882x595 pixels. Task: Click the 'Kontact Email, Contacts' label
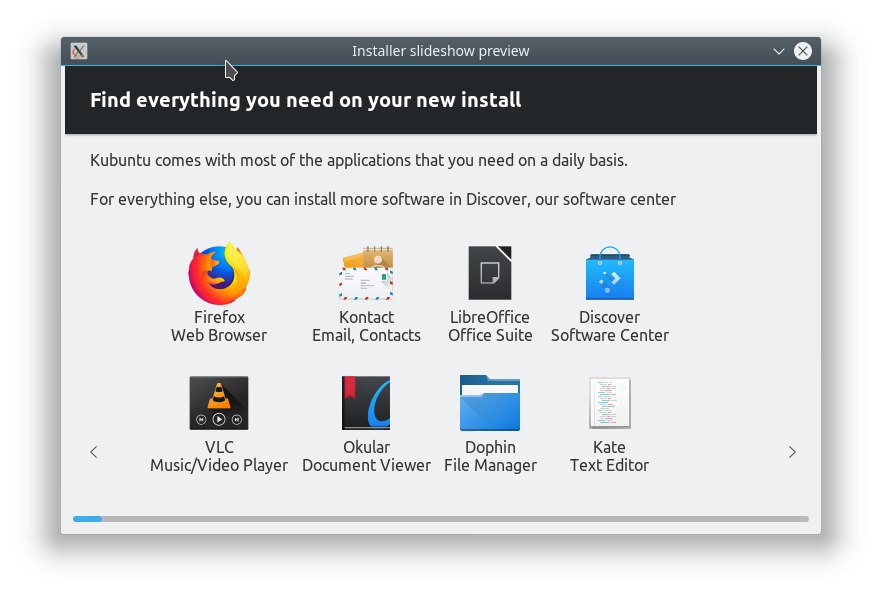pyautogui.click(x=366, y=326)
